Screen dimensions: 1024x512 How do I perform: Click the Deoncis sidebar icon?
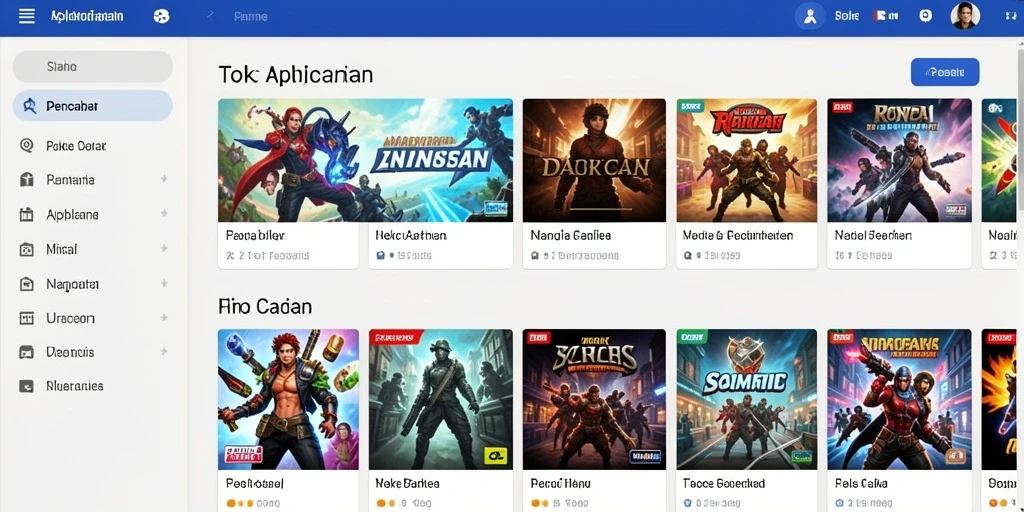(x=27, y=352)
